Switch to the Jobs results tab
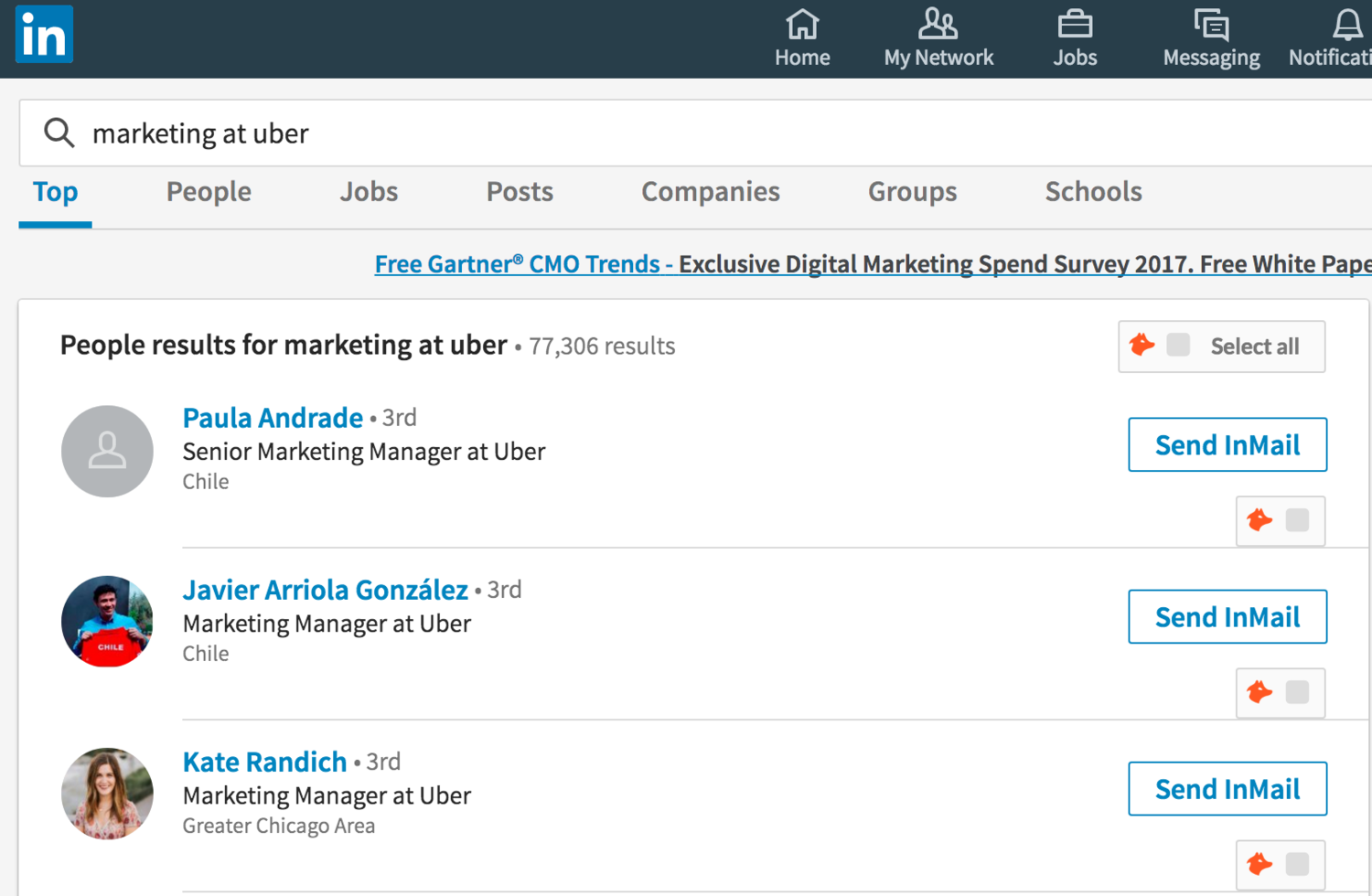 (x=369, y=192)
